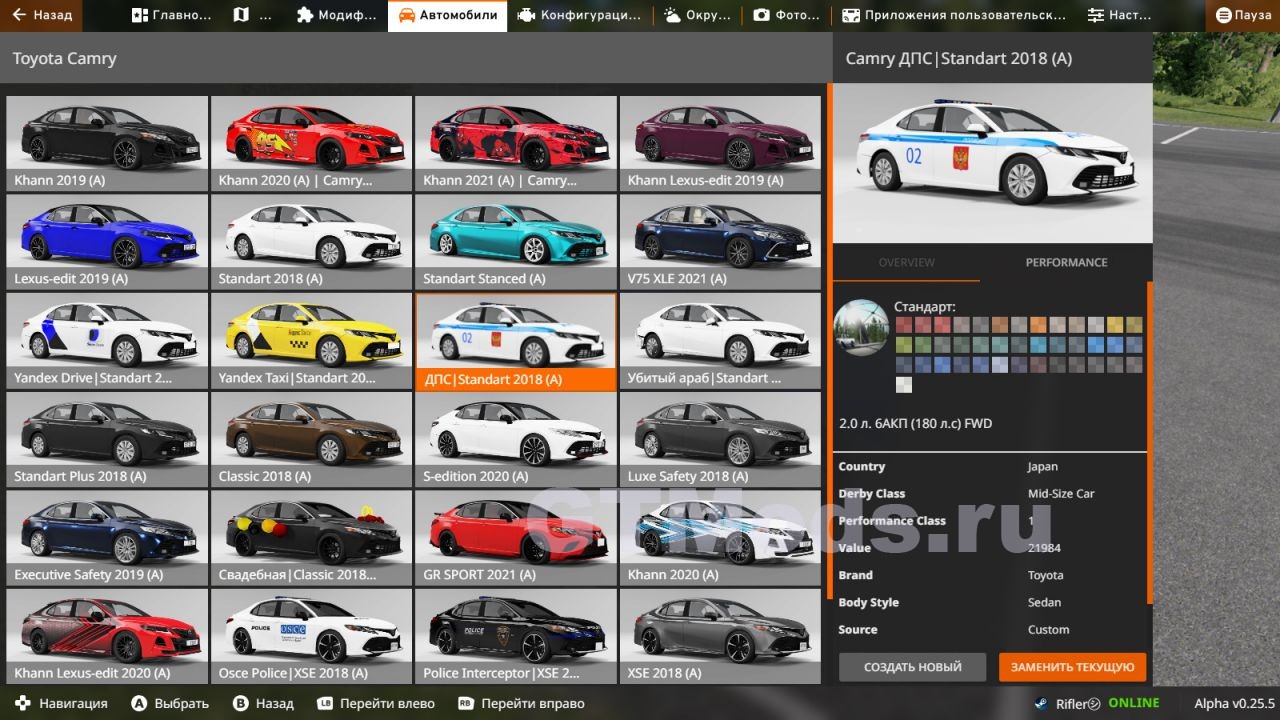Select Yandex Drive|Standart configuration
This screenshot has width=1280, height=720.
pos(107,341)
